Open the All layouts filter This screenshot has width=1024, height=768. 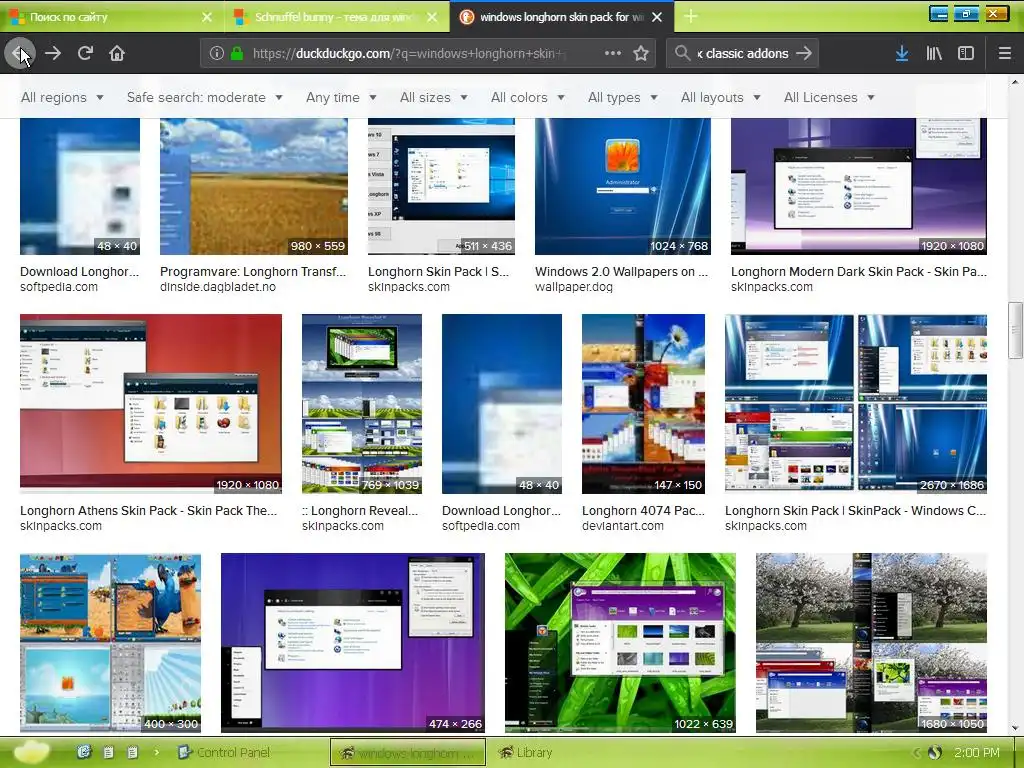(720, 97)
